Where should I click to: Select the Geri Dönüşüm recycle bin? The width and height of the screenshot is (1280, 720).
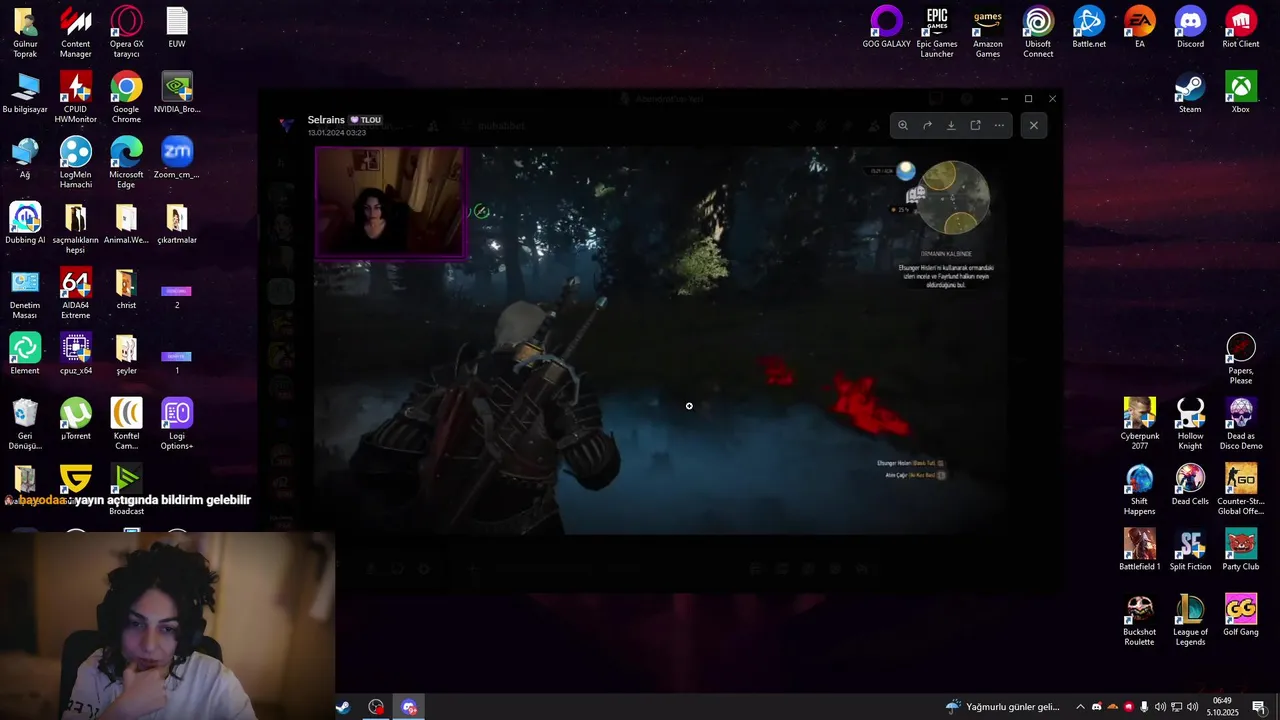tap(25, 424)
